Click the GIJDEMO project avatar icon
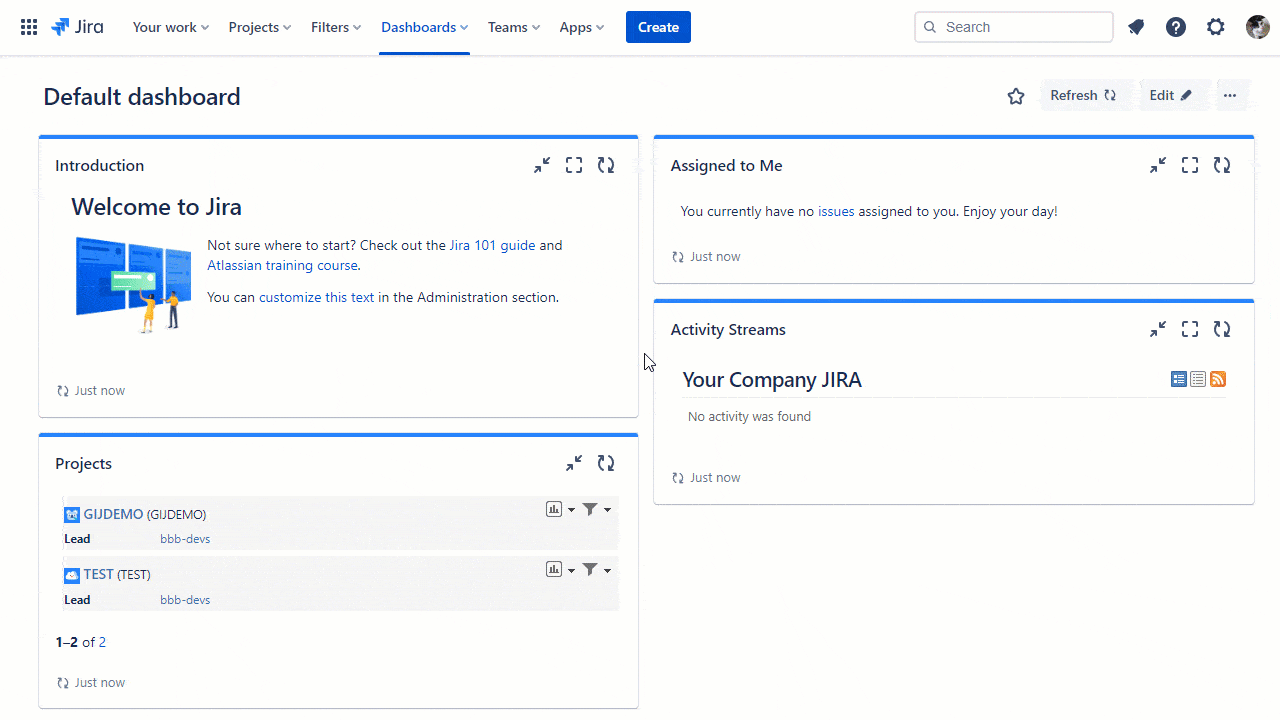 (72, 515)
